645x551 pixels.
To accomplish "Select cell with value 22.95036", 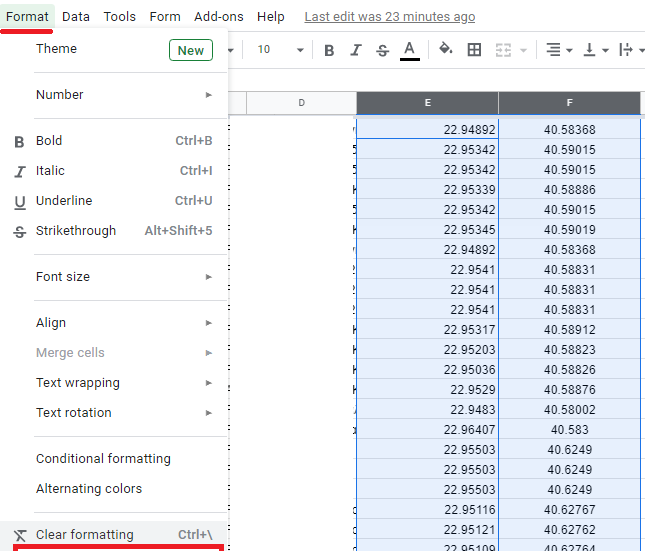I will (x=427, y=370).
